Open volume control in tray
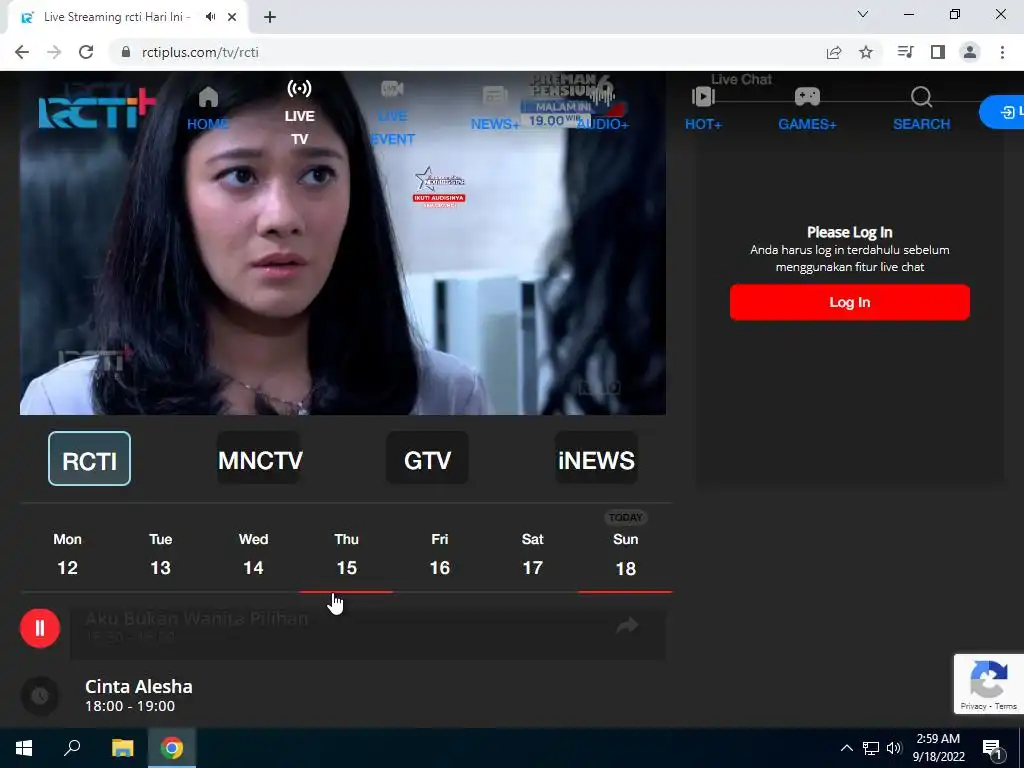This screenshot has width=1024, height=768. [x=894, y=748]
